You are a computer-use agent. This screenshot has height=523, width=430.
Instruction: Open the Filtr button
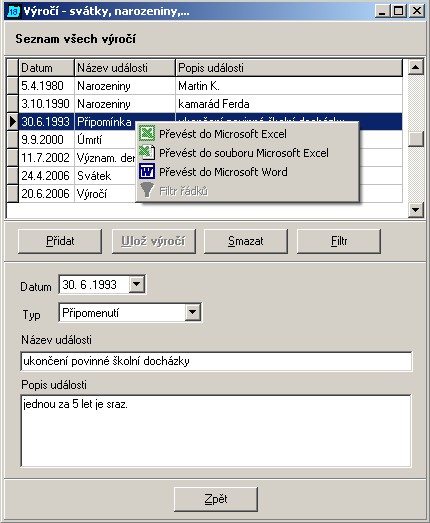click(339, 241)
